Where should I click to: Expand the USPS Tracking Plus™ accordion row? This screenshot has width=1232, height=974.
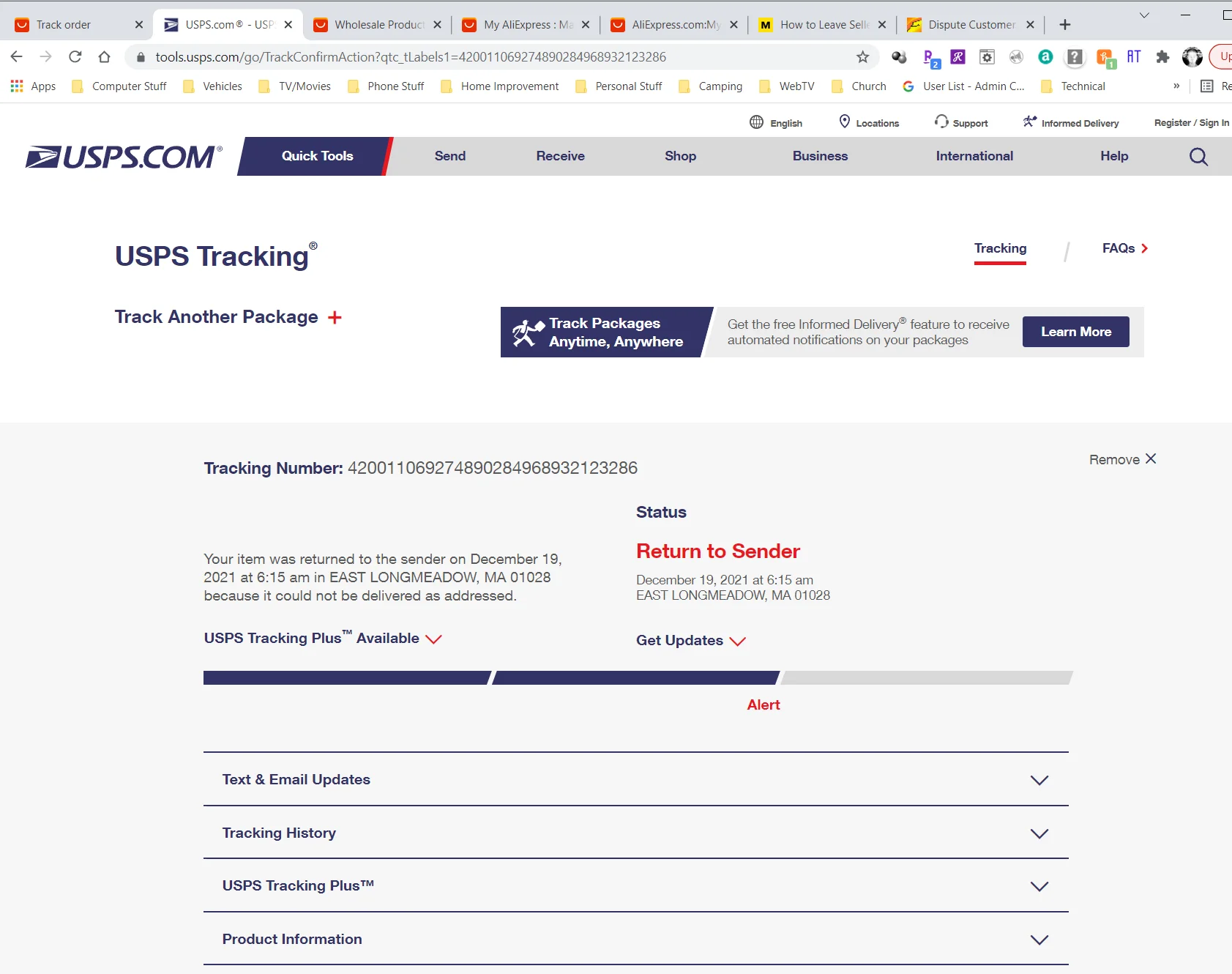[x=636, y=886]
